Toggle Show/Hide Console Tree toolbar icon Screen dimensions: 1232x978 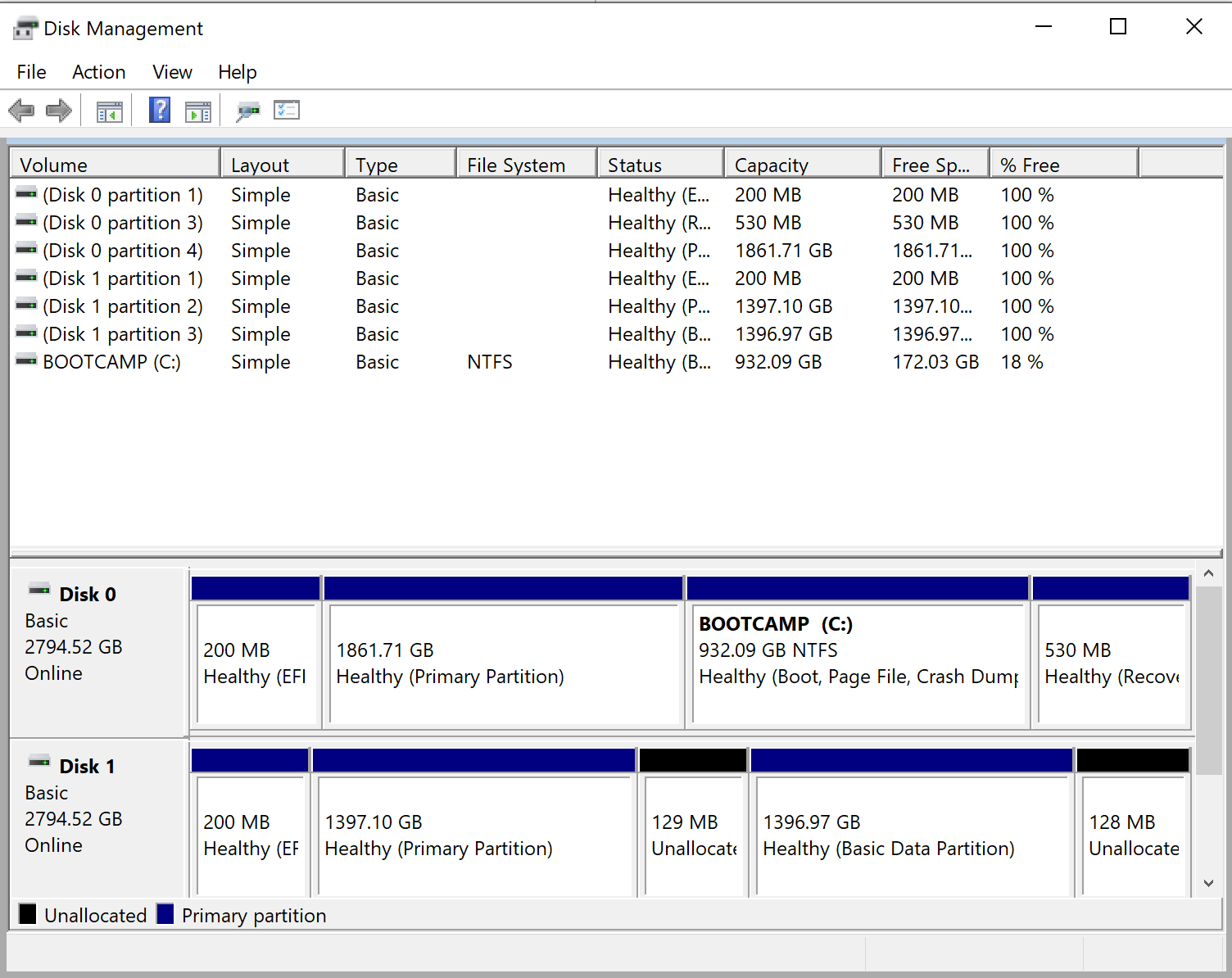click(109, 111)
